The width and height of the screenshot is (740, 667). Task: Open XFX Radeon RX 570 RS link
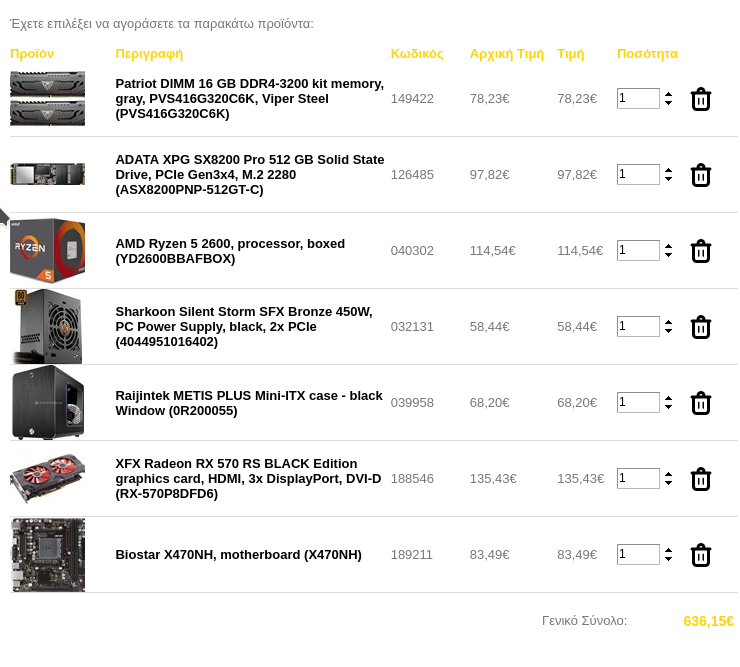pos(248,479)
